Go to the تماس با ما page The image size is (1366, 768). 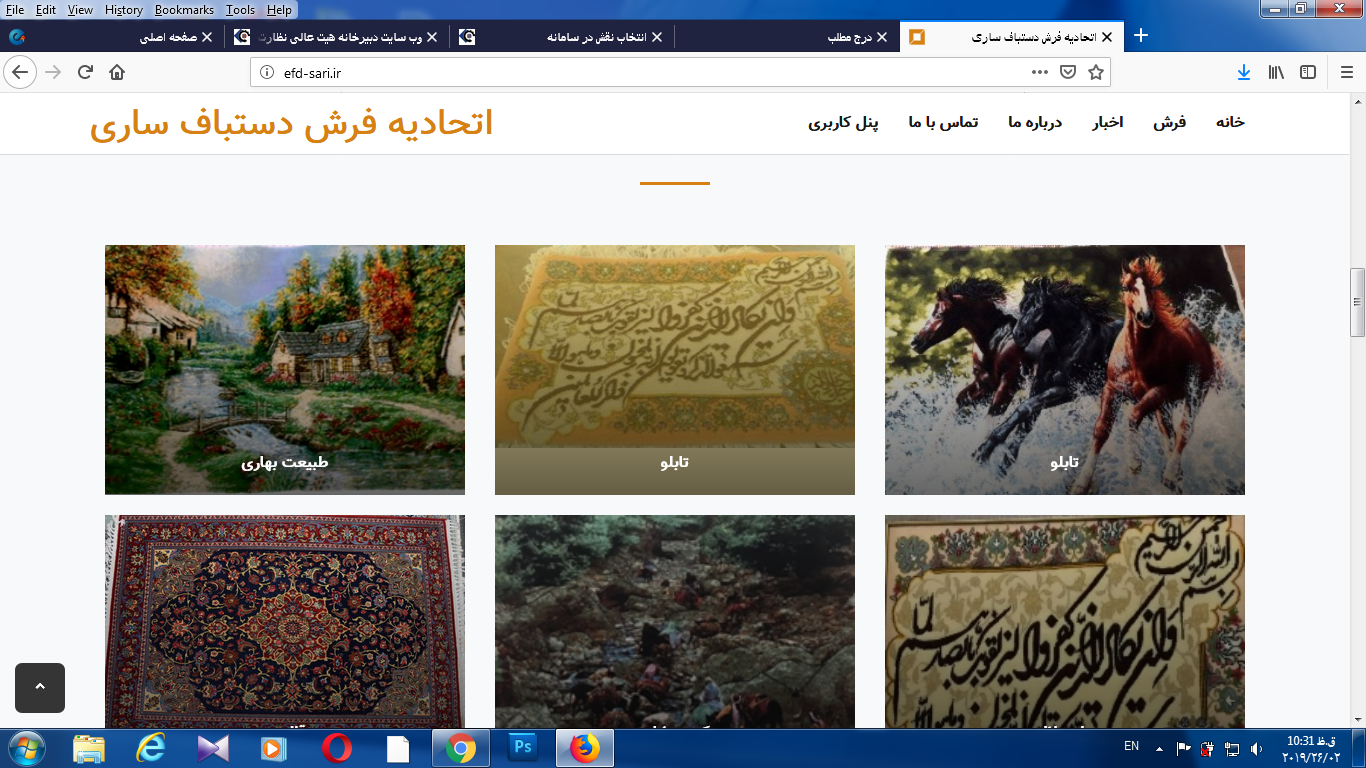(x=943, y=122)
